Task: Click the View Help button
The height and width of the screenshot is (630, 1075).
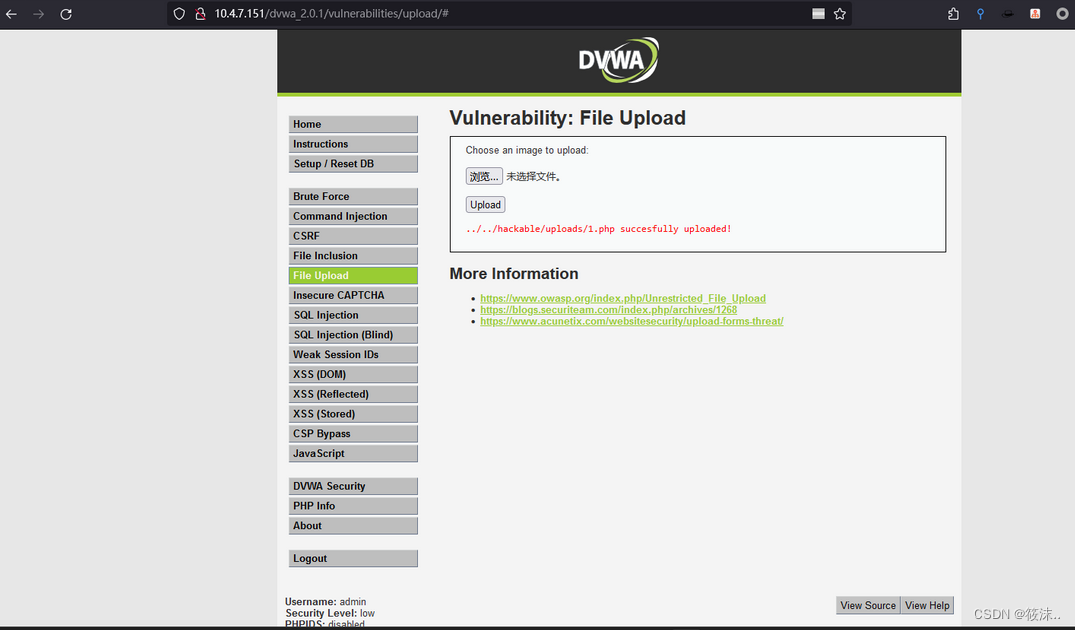Action: click(927, 605)
